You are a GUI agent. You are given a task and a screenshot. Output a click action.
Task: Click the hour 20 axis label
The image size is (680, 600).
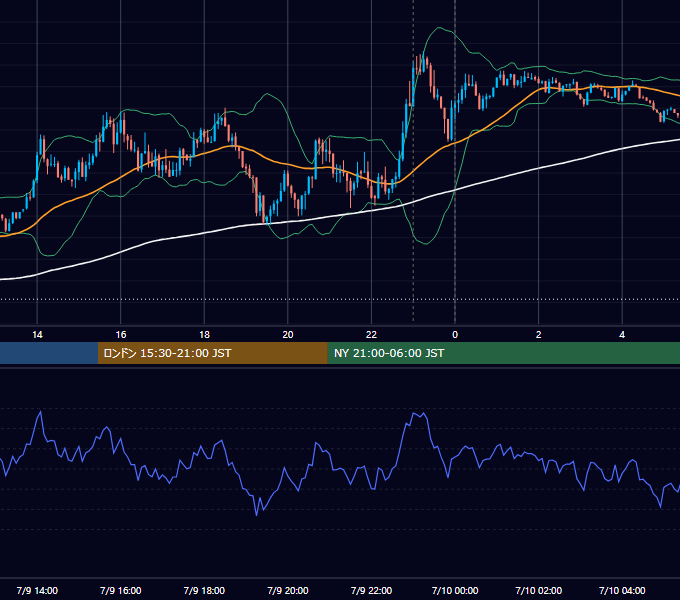[x=288, y=335]
